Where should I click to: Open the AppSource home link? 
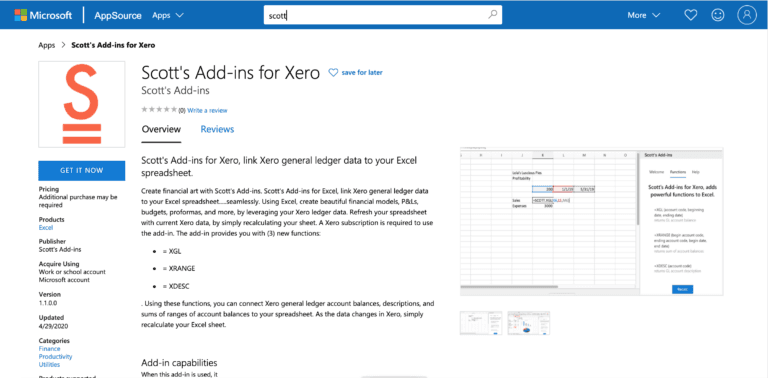(x=118, y=15)
